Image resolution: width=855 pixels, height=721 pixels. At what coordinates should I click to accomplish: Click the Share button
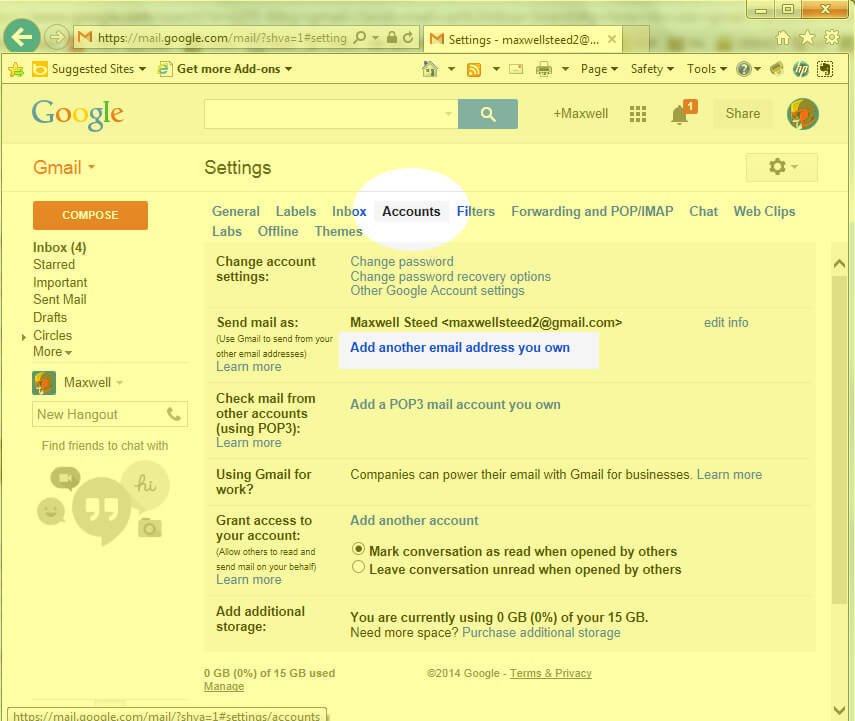click(x=743, y=113)
